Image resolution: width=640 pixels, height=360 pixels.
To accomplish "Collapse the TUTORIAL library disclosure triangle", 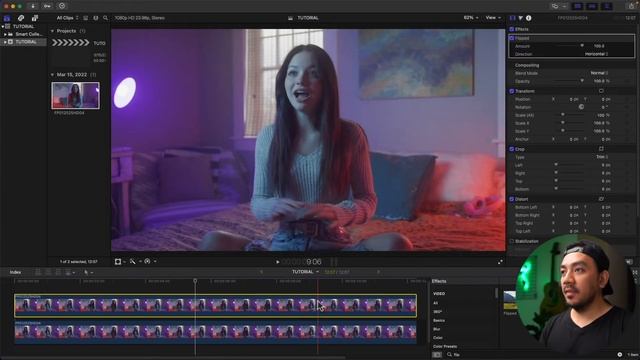I will click(x=2, y=26).
